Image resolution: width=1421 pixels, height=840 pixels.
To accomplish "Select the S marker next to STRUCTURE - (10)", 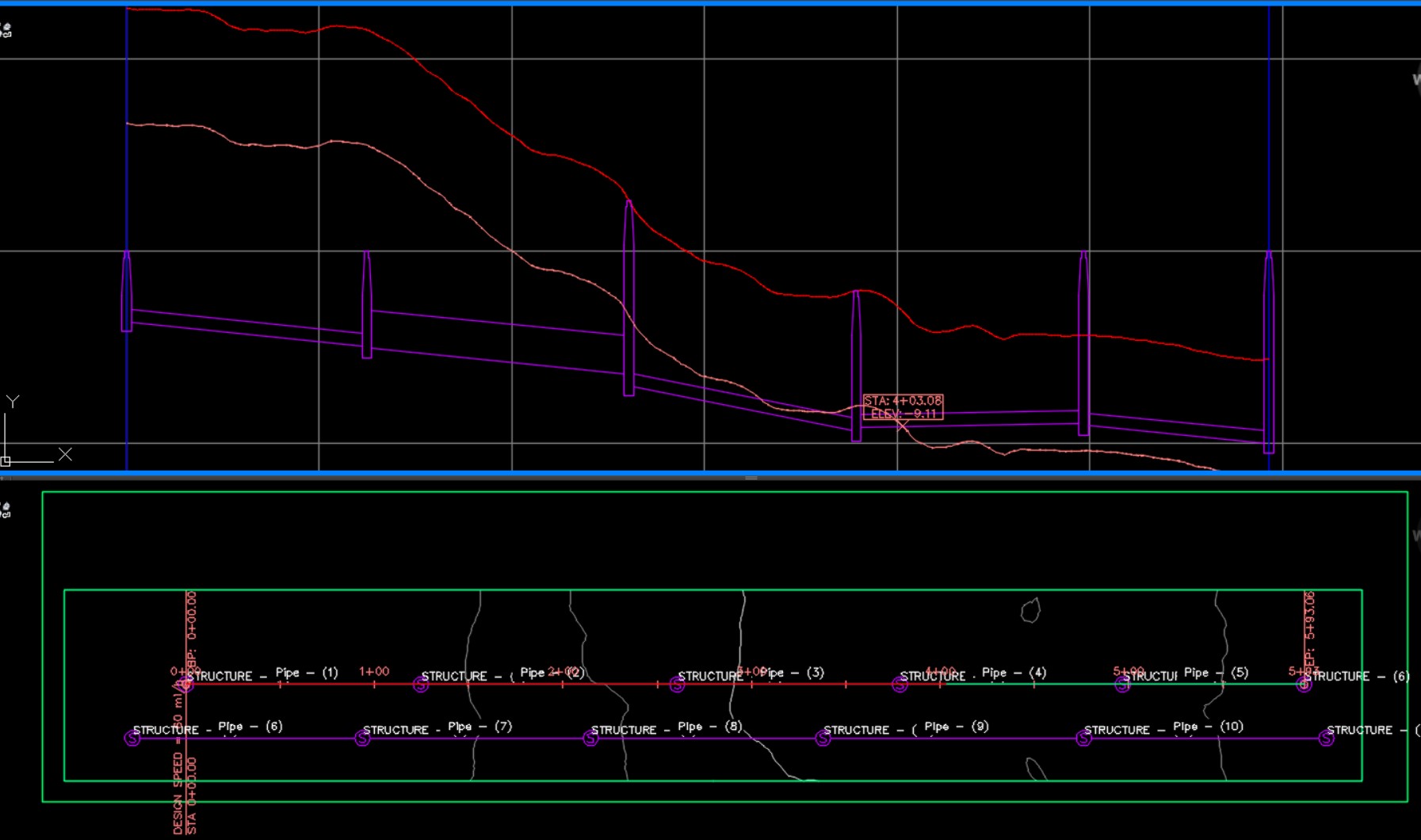I will (x=1083, y=739).
